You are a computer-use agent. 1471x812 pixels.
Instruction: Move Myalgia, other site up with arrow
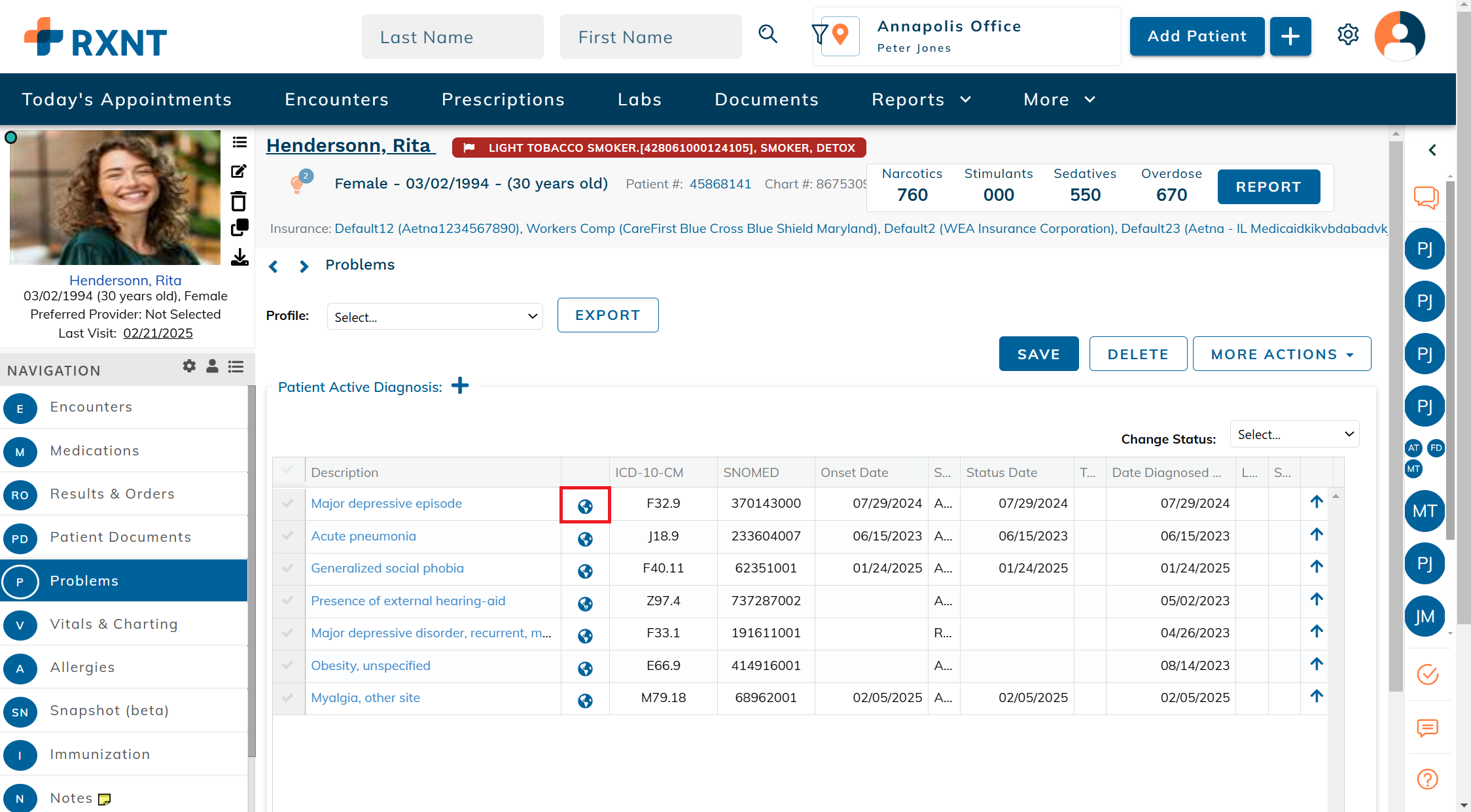tap(1317, 696)
